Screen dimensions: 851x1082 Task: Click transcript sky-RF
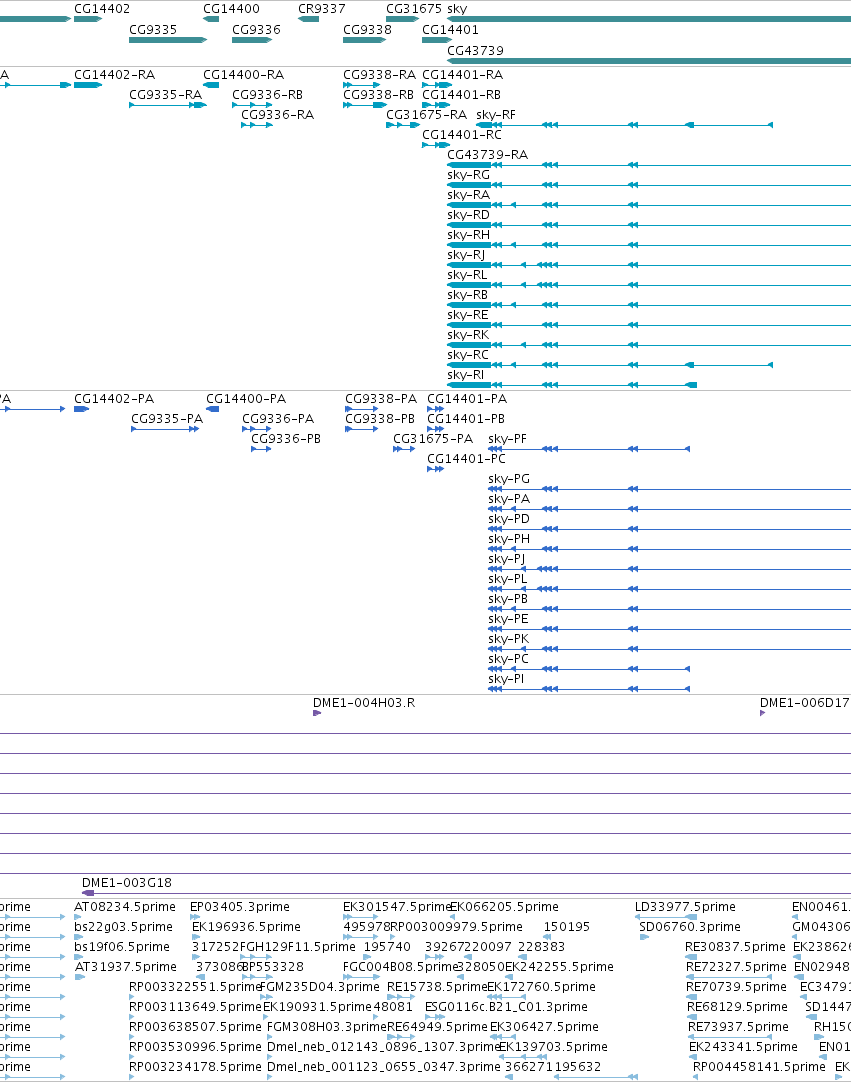(x=496, y=115)
